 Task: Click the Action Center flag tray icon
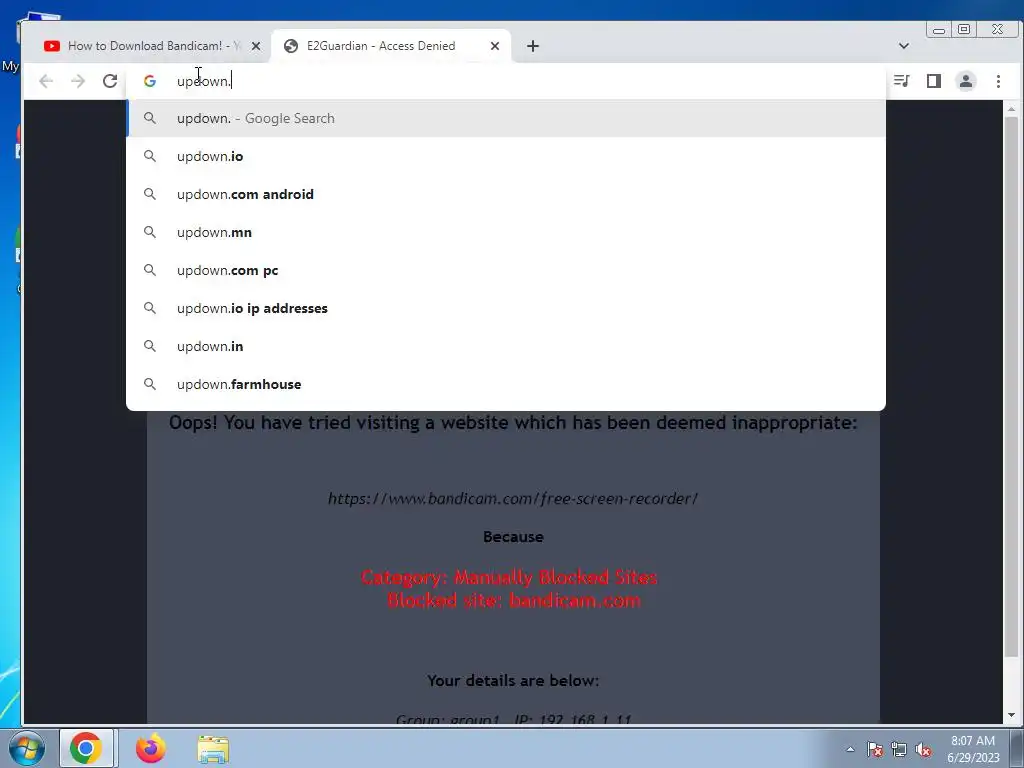(x=875, y=749)
